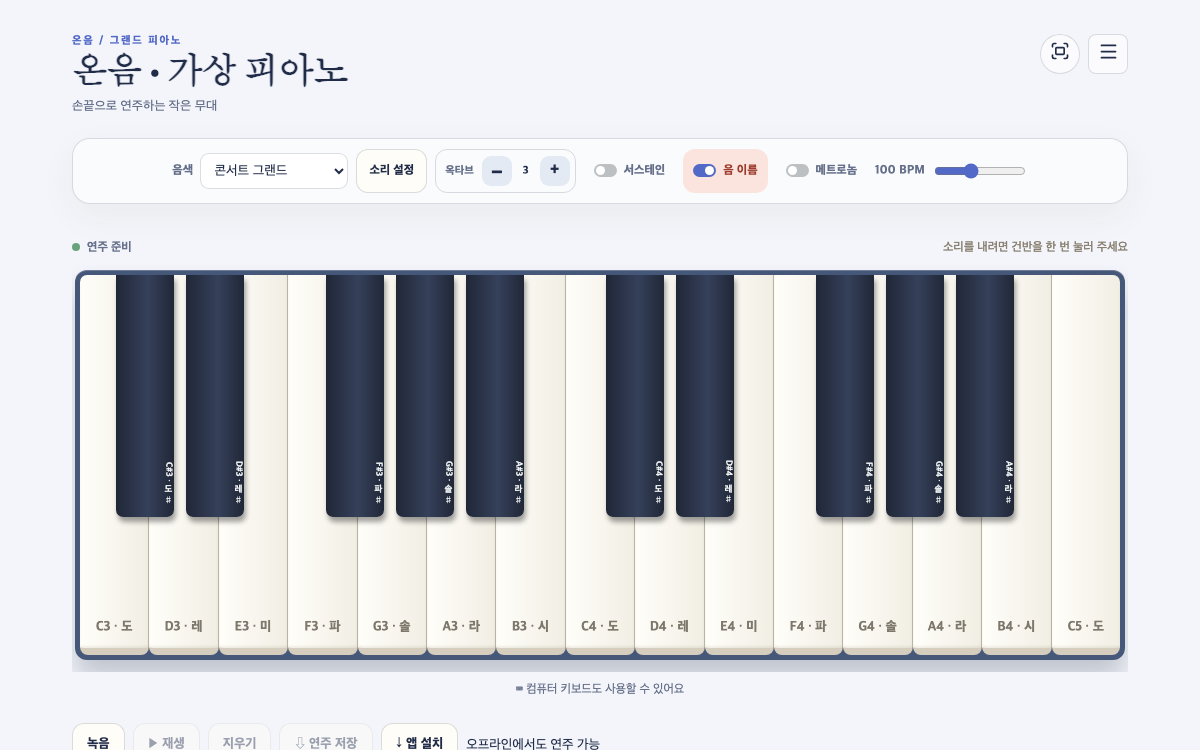Click the 연주 준비 status text
This screenshot has height=750, width=1200.
[x=109, y=247]
